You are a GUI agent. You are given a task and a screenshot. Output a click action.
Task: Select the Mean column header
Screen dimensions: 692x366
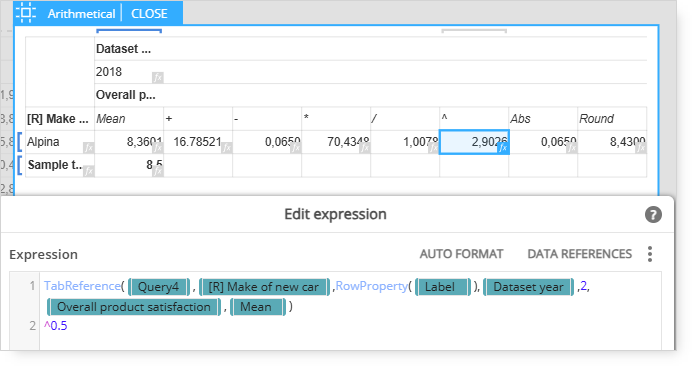[129, 119]
